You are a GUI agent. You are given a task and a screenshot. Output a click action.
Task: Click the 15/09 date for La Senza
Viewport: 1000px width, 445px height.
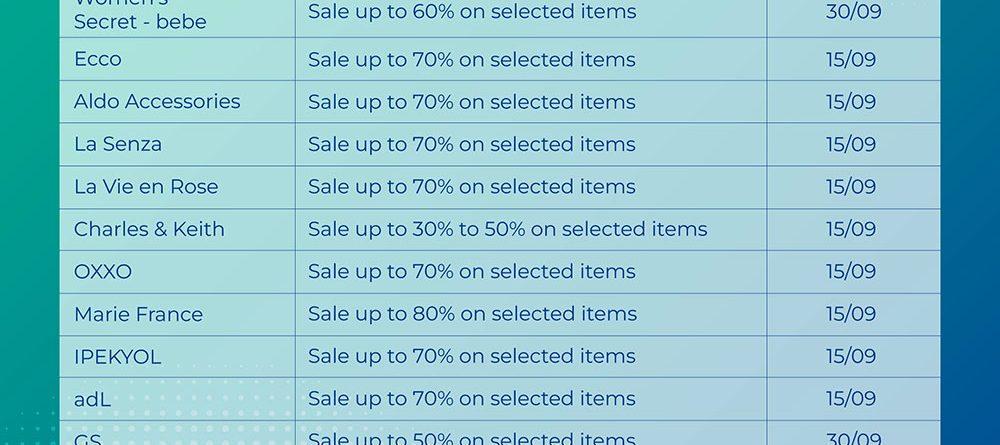851,144
